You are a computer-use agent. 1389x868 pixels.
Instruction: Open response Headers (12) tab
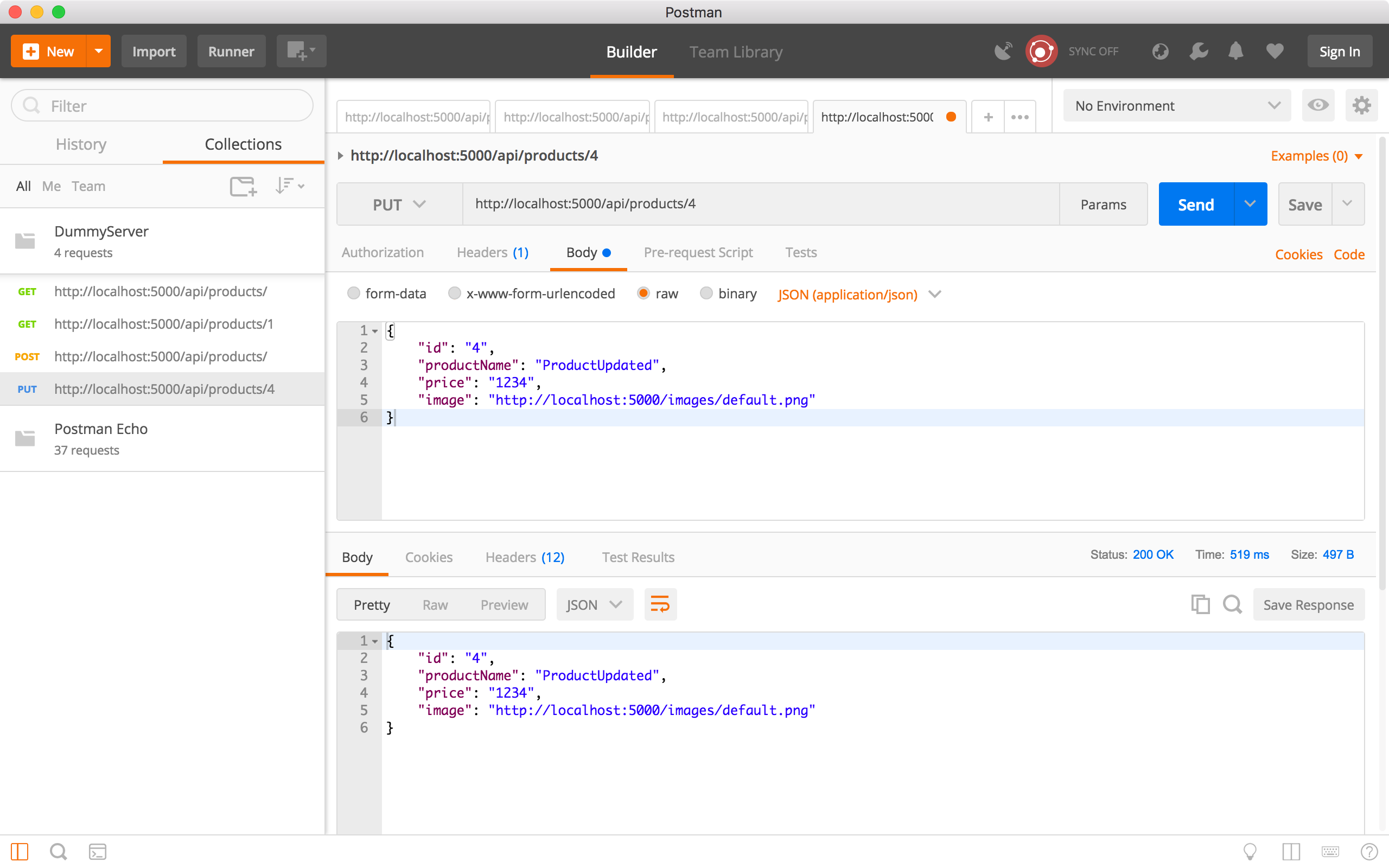[x=525, y=557]
